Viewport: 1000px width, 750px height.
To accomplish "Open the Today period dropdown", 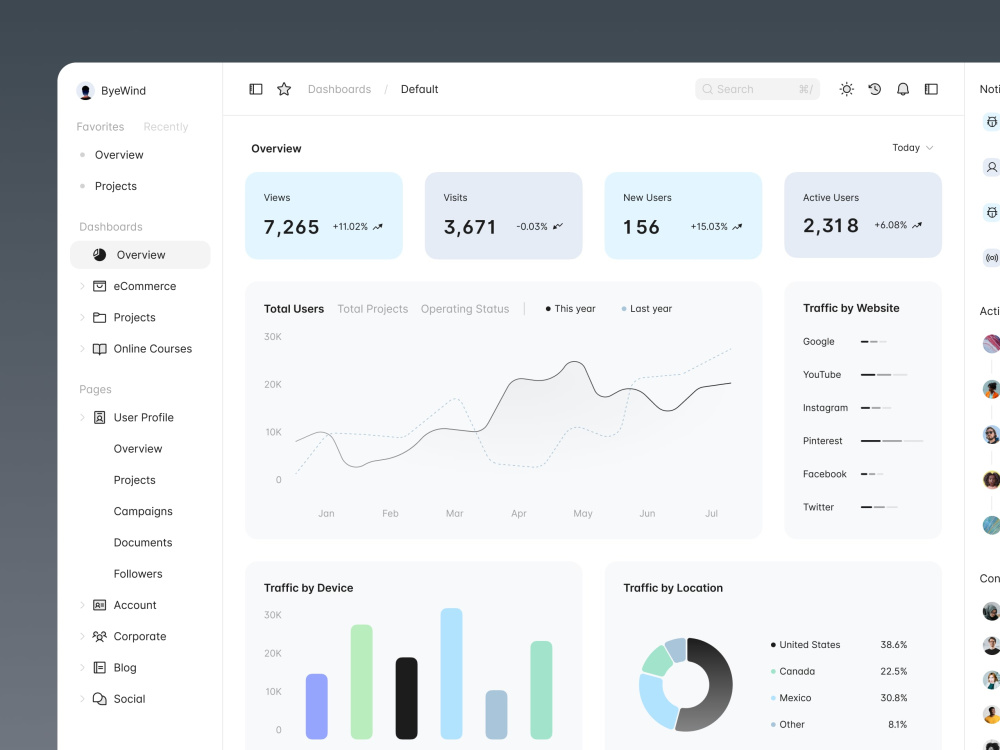I will point(913,148).
